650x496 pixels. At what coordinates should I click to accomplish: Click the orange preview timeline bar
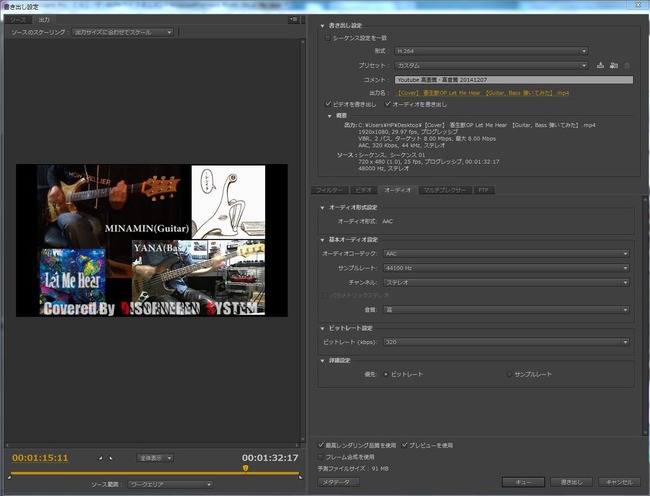154,473
